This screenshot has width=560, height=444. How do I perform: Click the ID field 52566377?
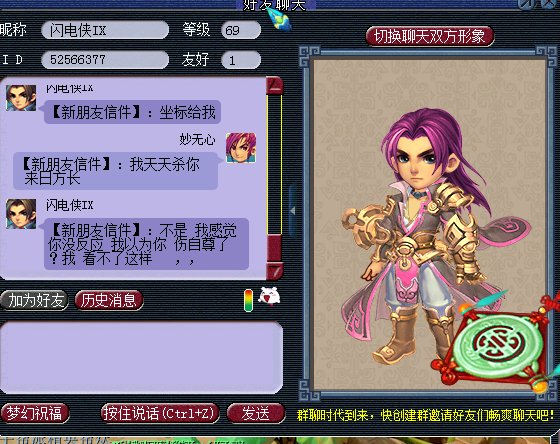(105, 59)
